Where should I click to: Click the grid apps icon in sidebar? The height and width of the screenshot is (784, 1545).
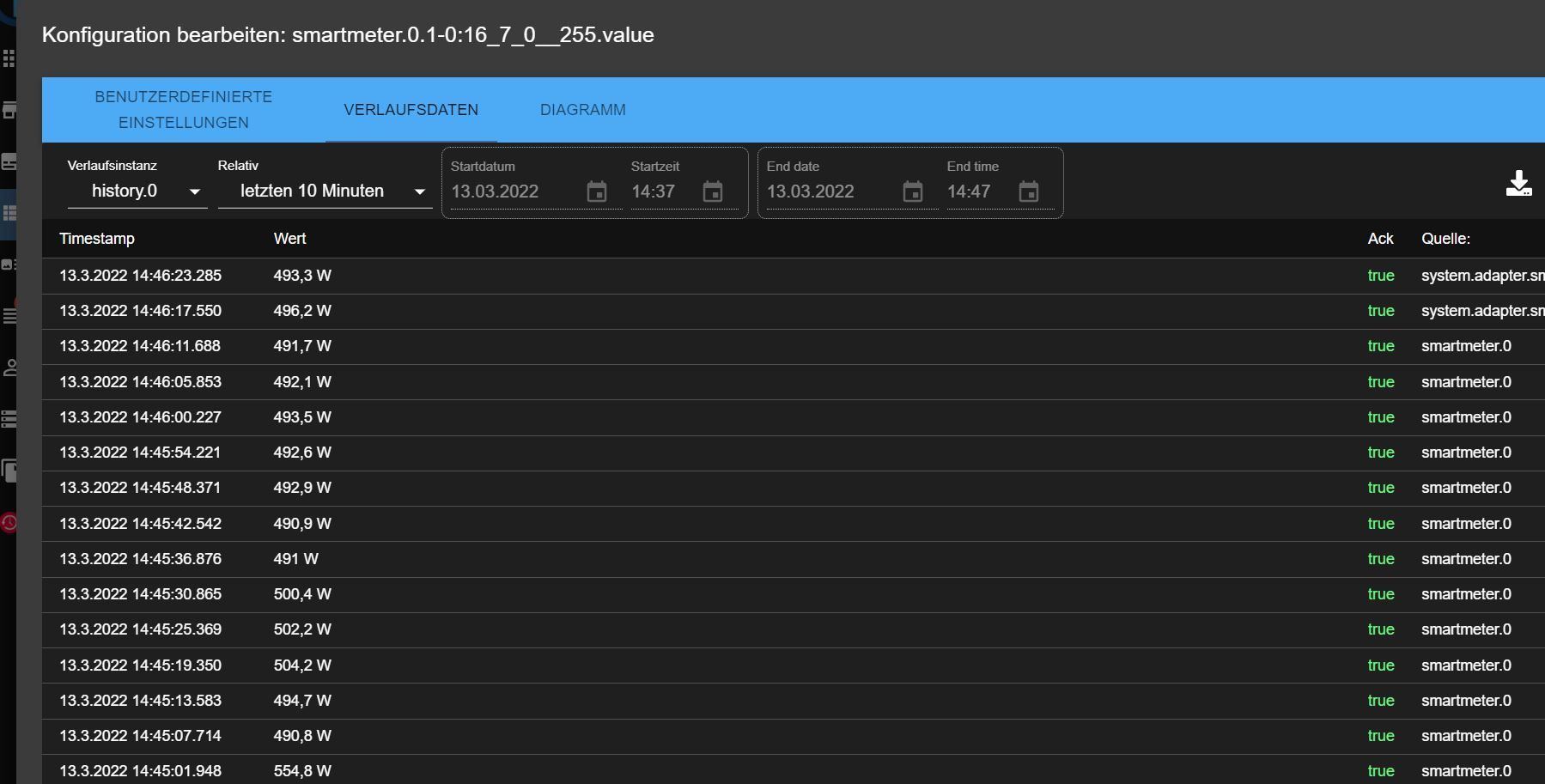coord(9,58)
